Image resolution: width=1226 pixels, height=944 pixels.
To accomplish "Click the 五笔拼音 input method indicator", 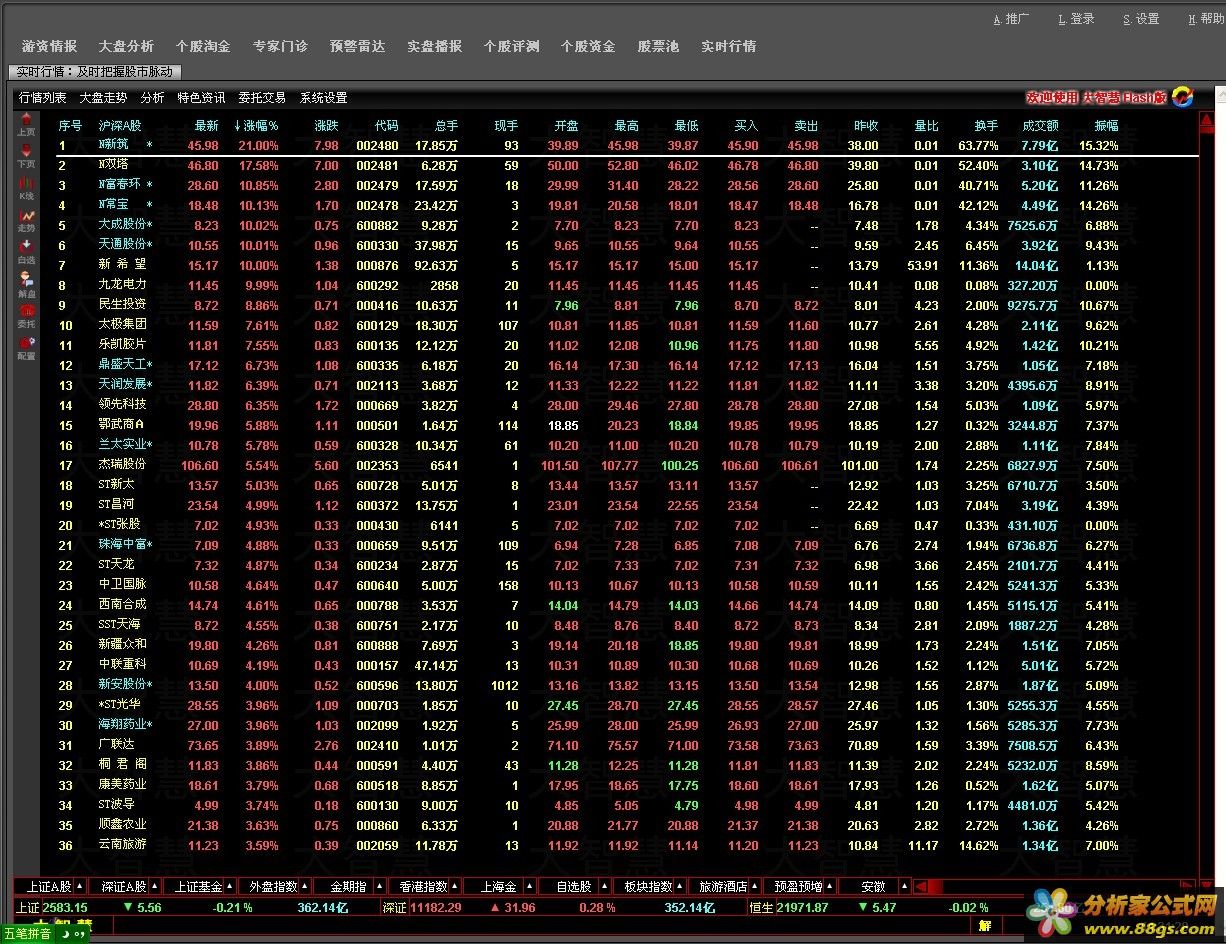I will point(30,932).
